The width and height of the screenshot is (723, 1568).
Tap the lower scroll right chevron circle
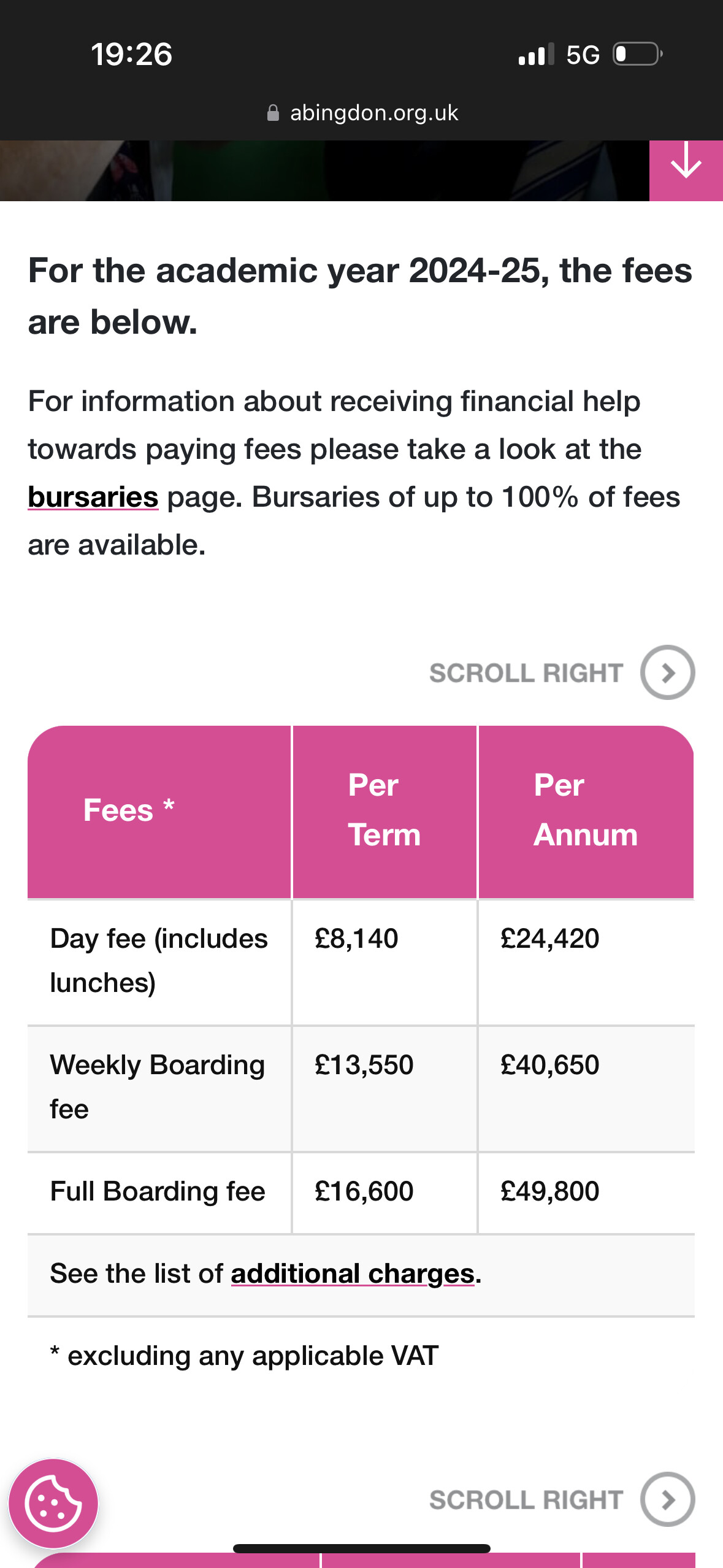pyautogui.click(x=667, y=1499)
